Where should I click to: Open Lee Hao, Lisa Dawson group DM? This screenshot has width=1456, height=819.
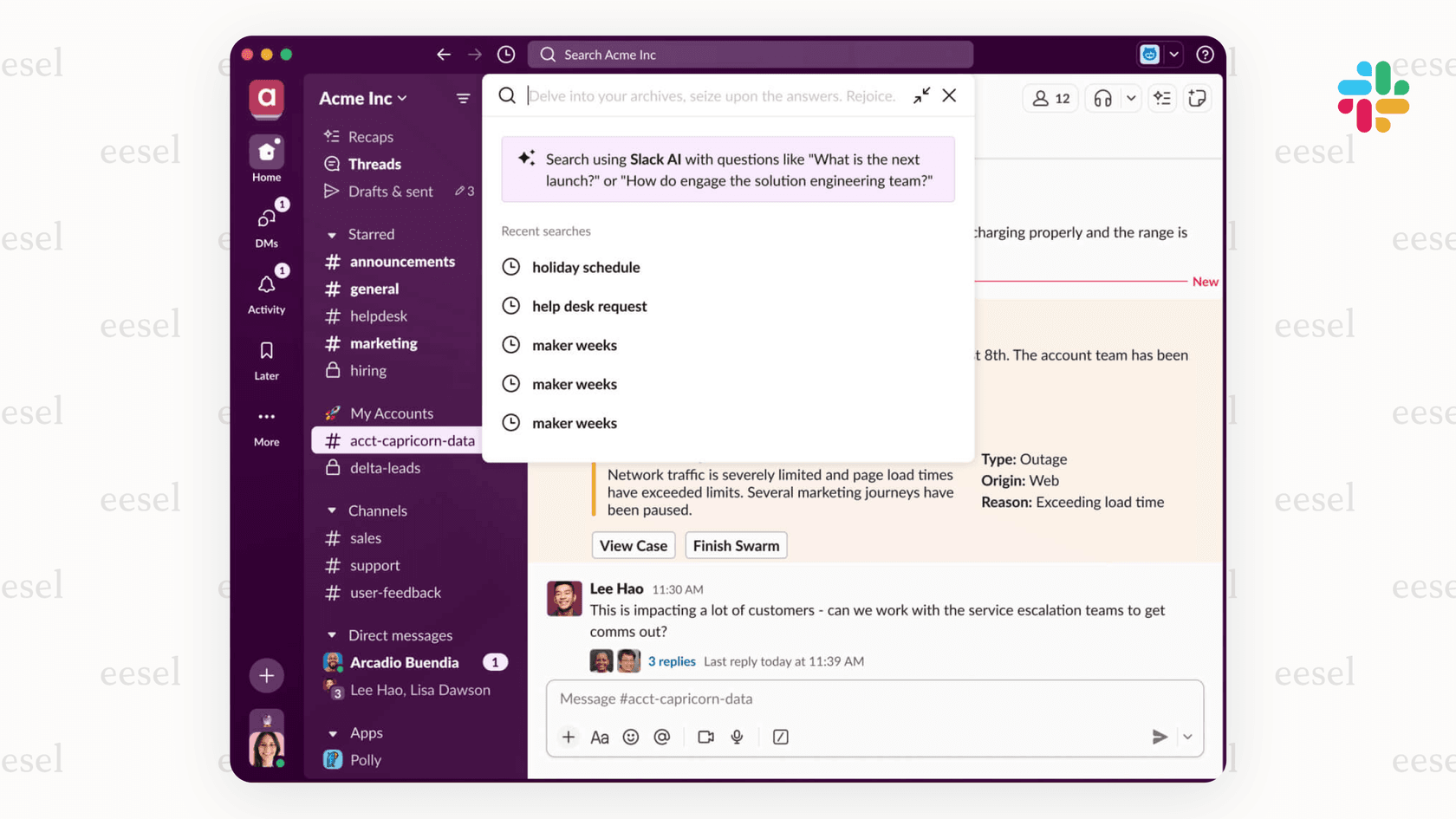point(406,690)
